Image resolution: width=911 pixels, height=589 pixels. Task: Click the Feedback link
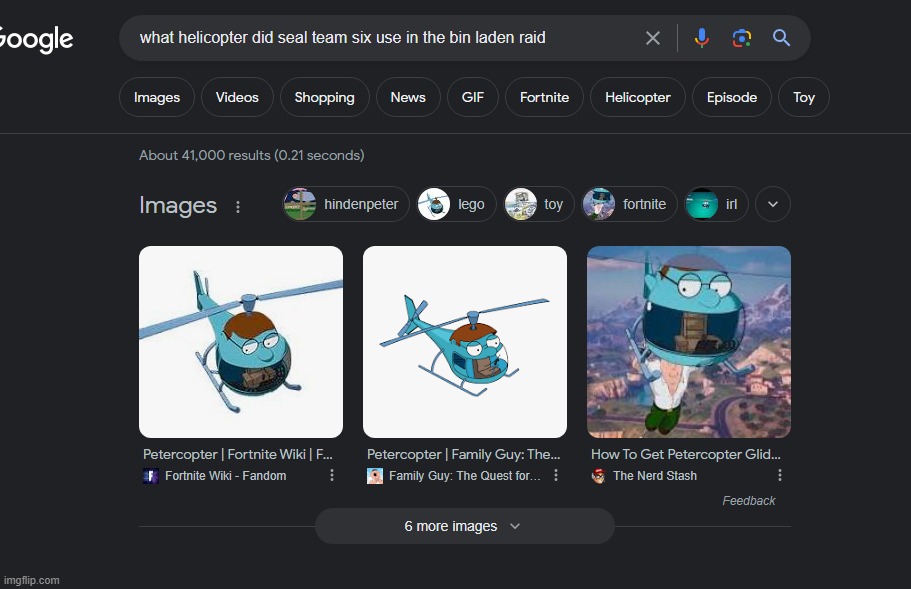[x=748, y=501]
